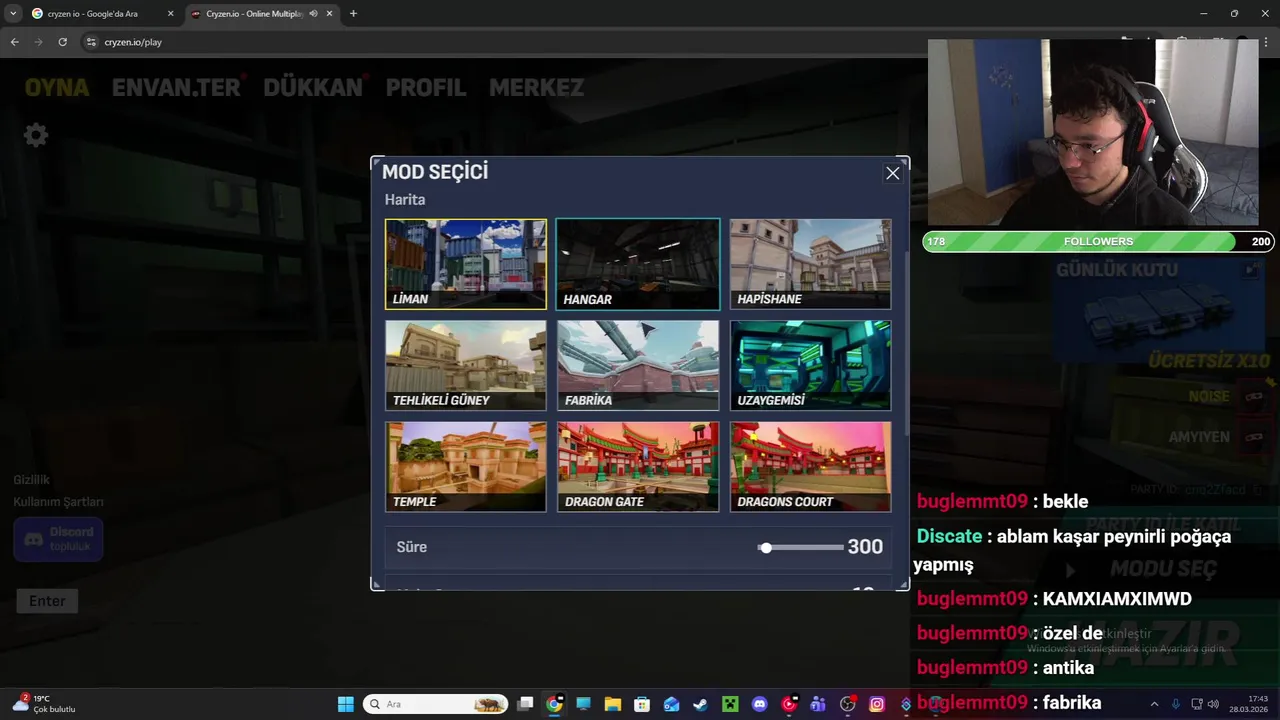Click the browser forward arrow
Viewport: 1280px width, 720px height.
pos(38,42)
